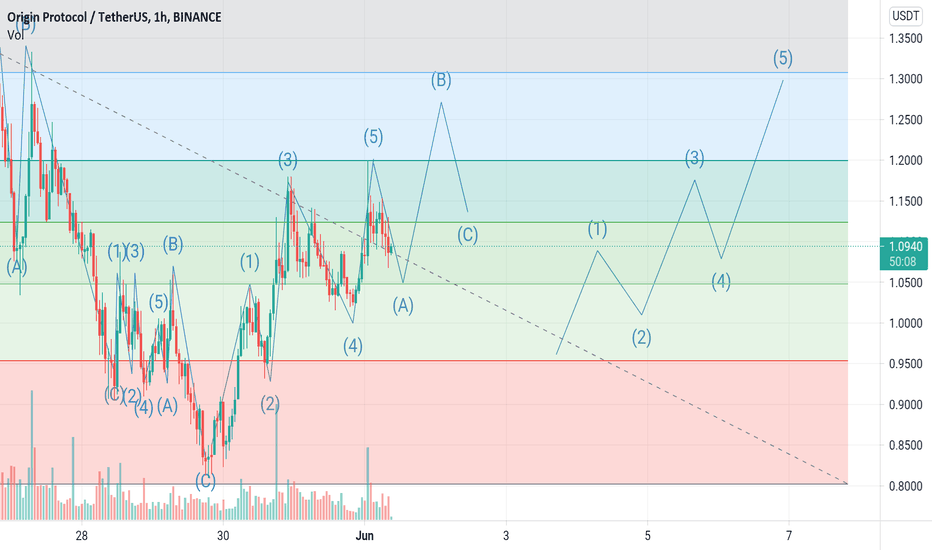Click the 0.9500 price axis label

906,364
